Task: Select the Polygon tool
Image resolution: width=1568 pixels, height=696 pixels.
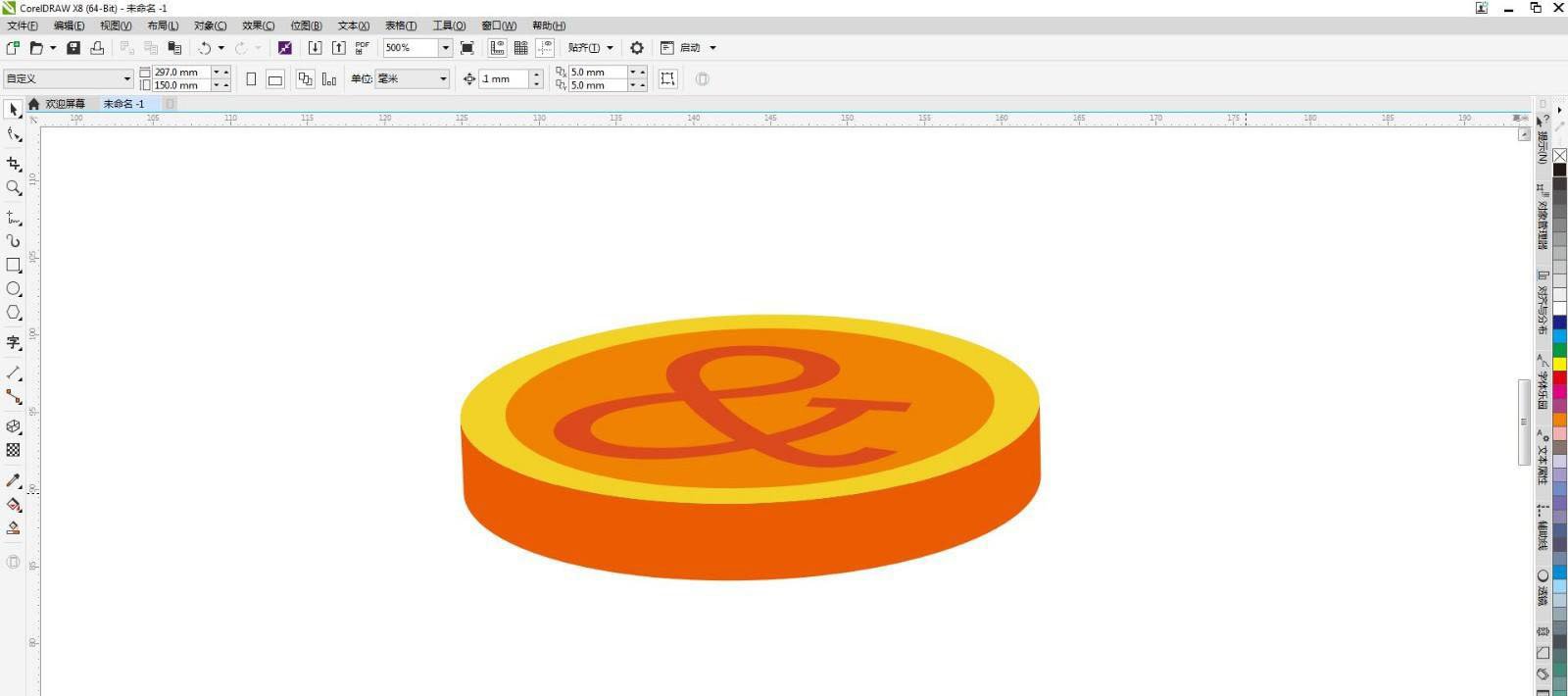Action: (x=14, y=313)
